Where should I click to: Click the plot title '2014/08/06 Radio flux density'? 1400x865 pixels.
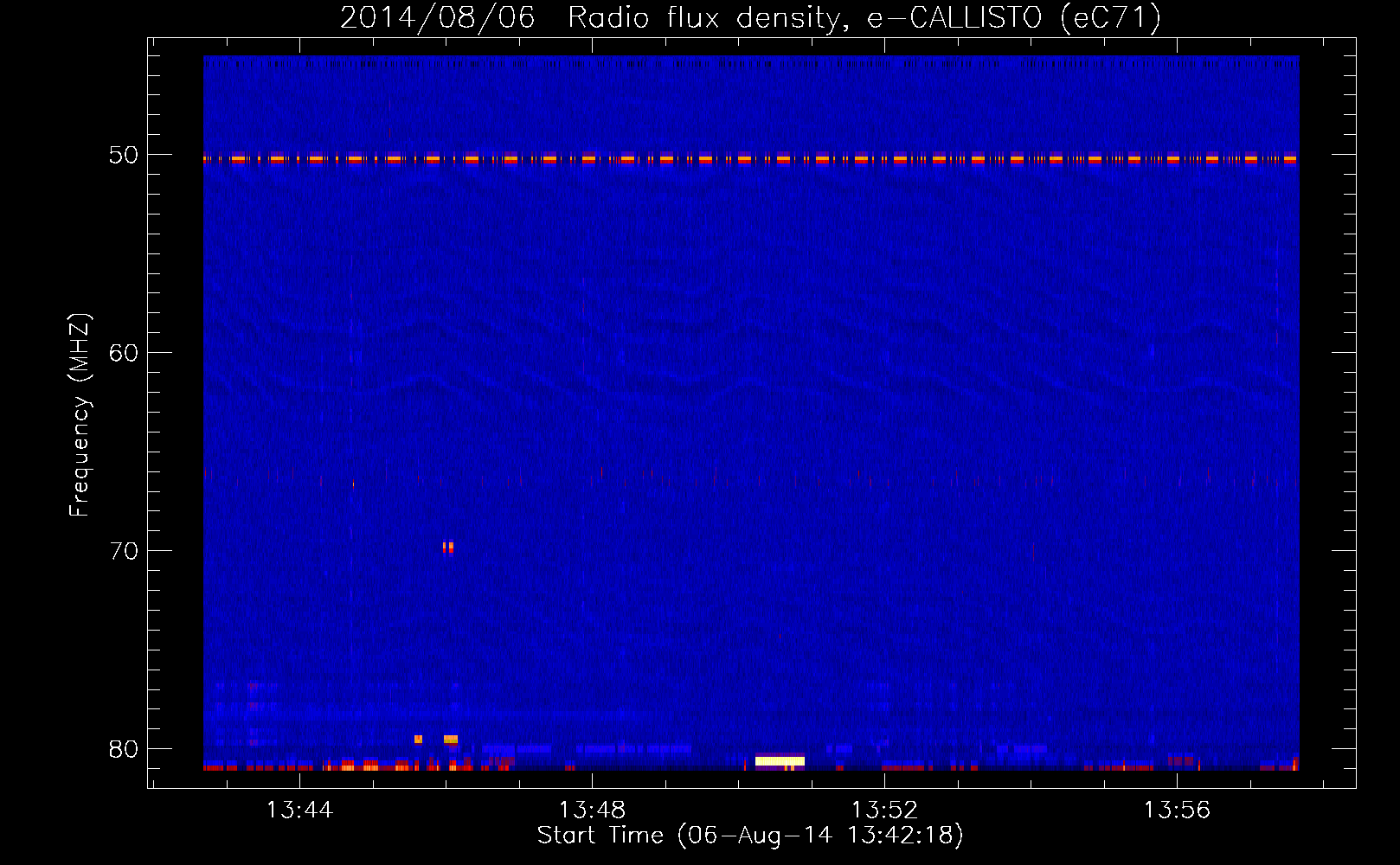point(750,17)
